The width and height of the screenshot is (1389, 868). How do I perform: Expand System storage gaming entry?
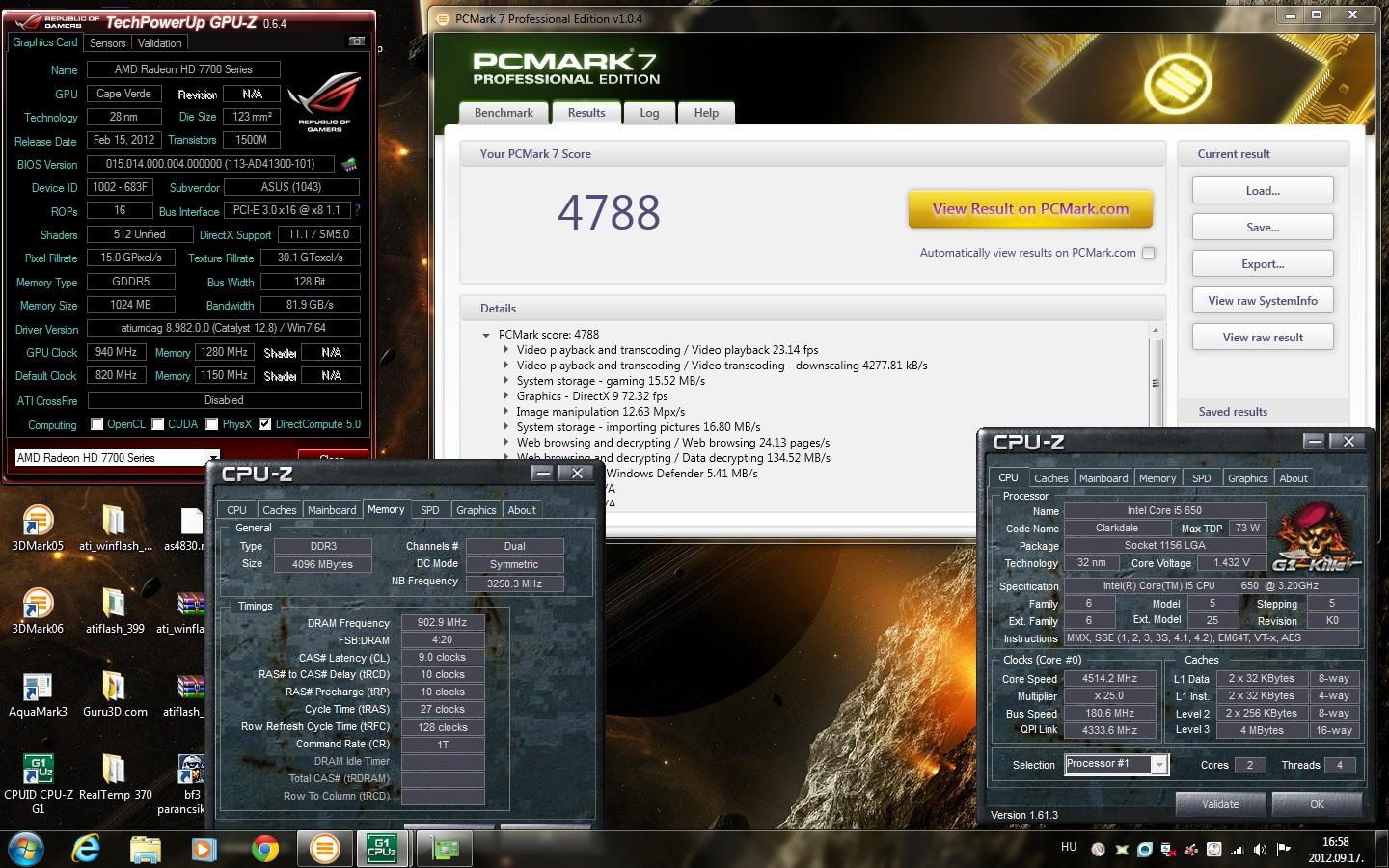click(506, 381)
